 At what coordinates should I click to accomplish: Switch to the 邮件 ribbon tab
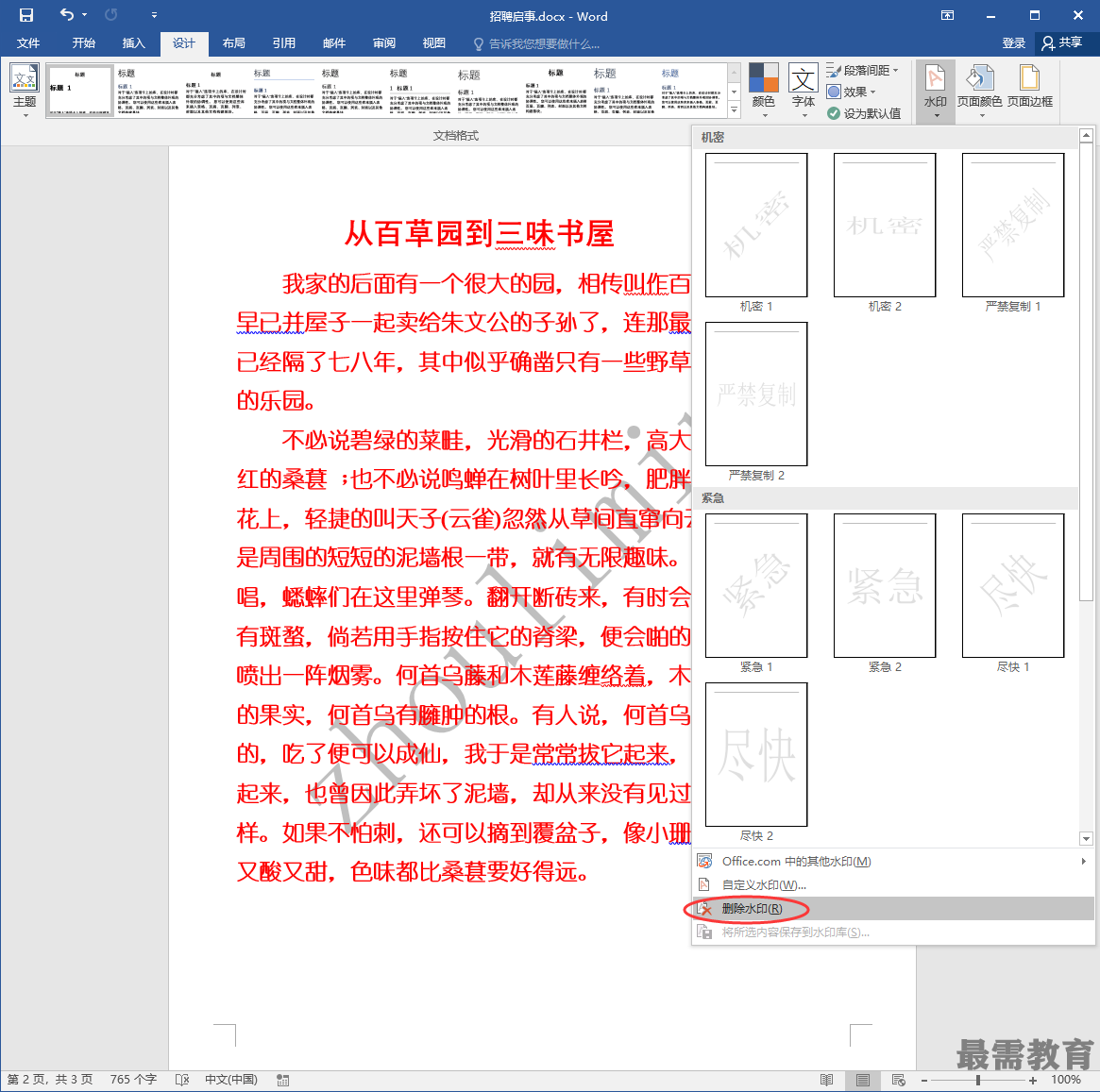click(334, 43)
